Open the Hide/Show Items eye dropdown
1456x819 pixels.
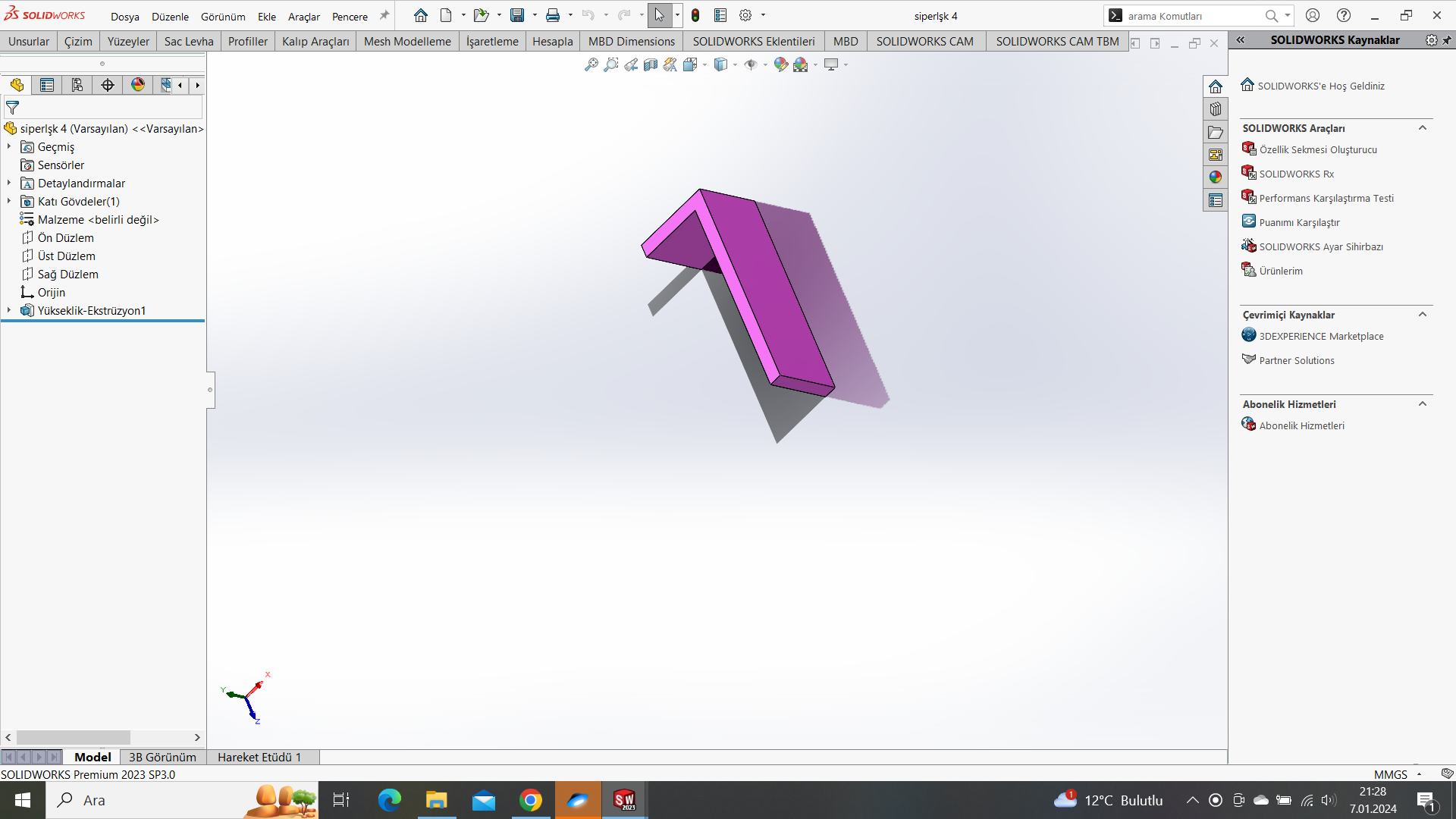[765, 65]
